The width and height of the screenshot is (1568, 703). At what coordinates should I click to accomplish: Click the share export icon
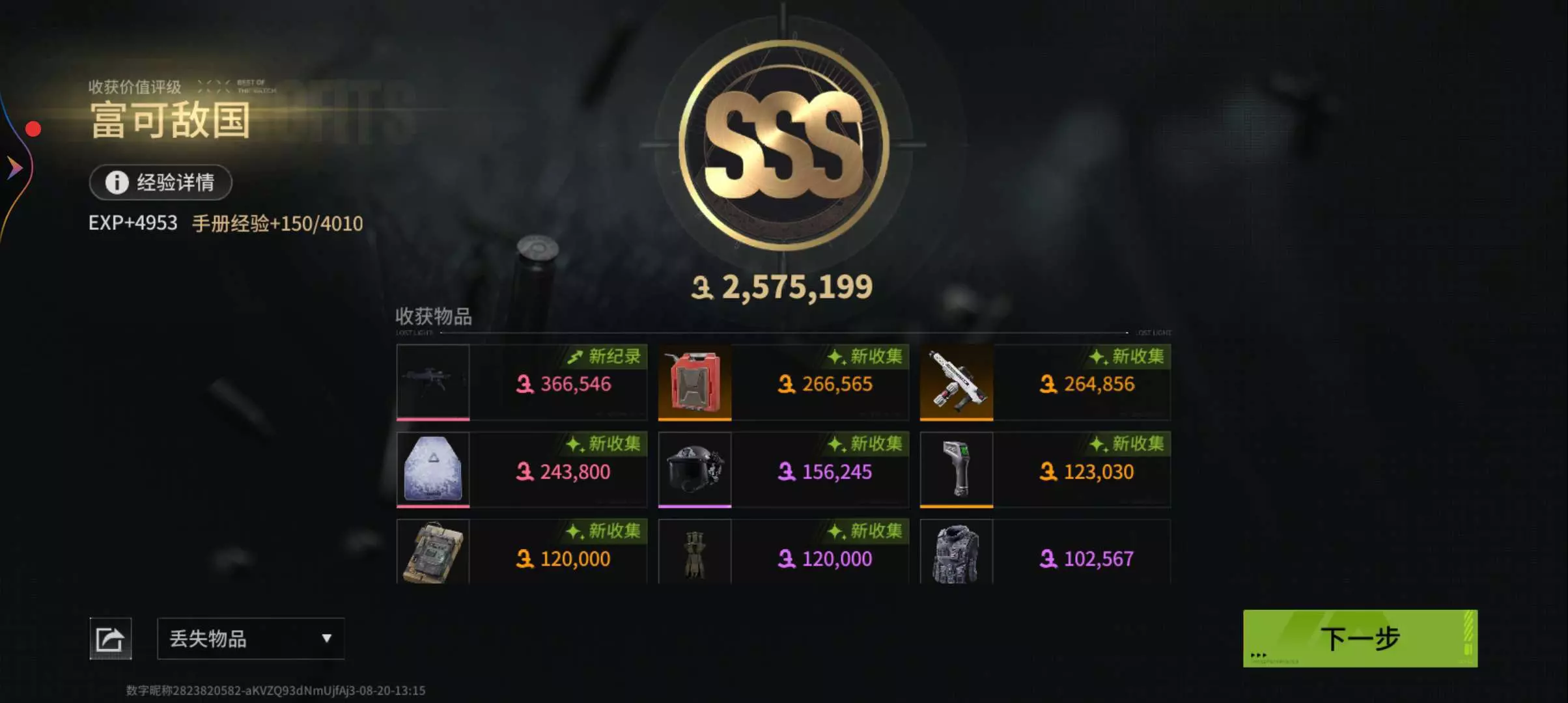pos(110,639)
